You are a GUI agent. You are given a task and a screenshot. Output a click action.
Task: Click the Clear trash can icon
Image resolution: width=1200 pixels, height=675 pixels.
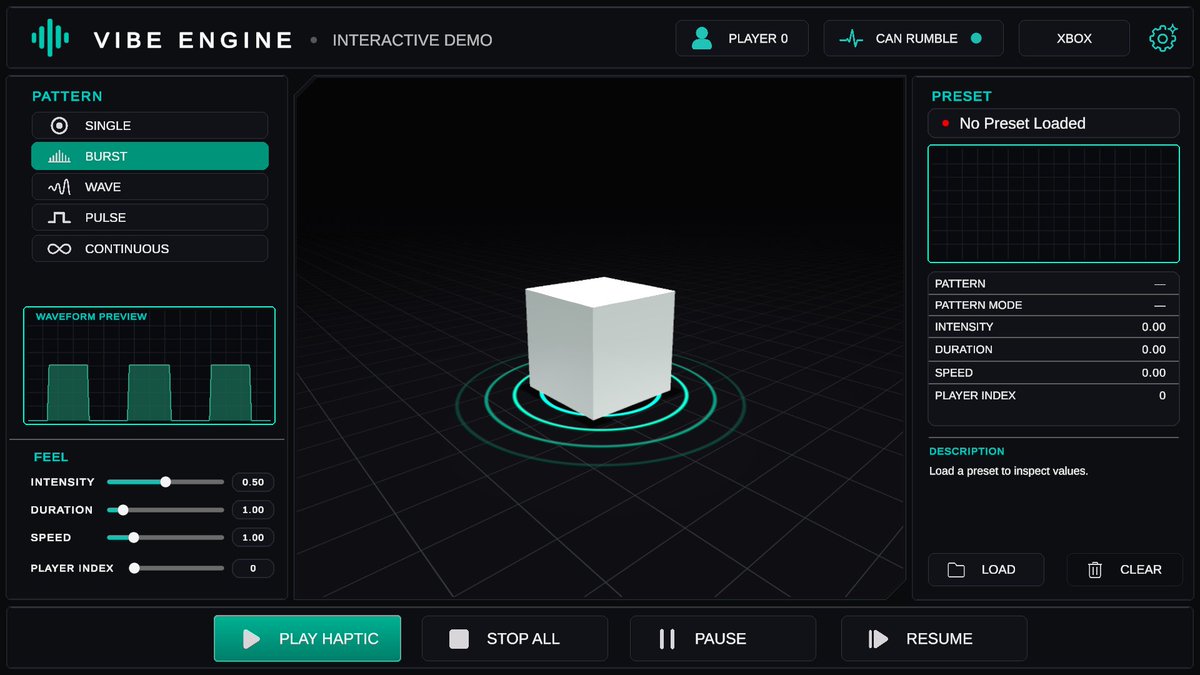click(x=1095, y=570)
